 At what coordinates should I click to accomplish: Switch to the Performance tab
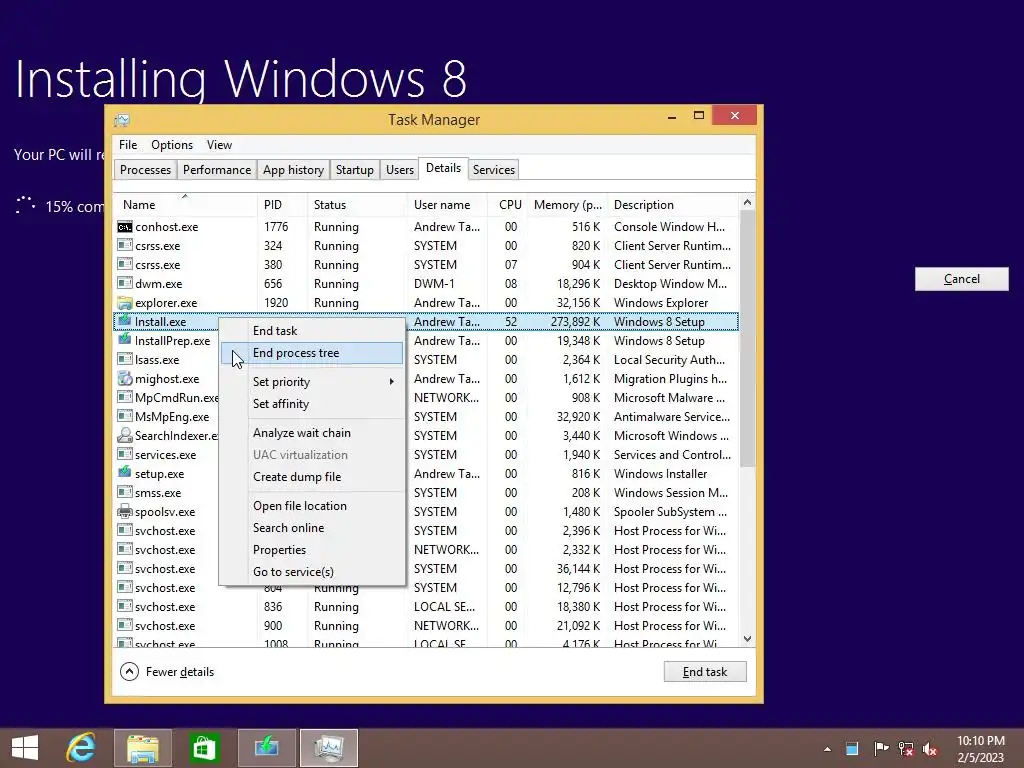click(217, 170)
